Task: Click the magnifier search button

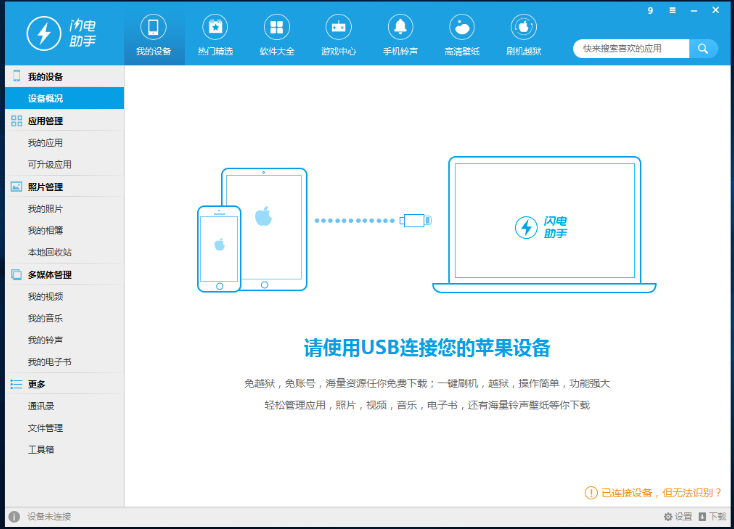Action: coord(704,48)
